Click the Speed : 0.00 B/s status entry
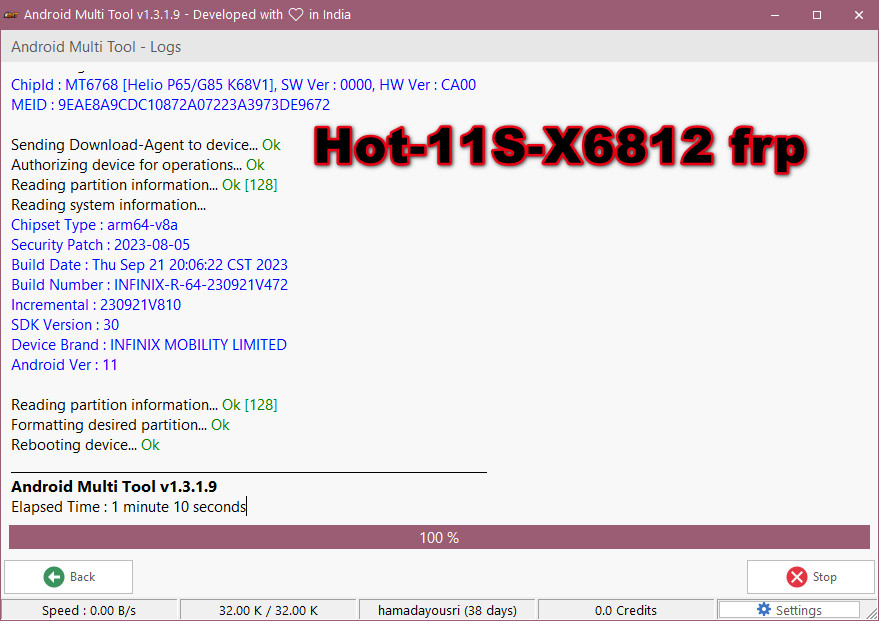Screen dimensions: 879x621 coord(89,610)
